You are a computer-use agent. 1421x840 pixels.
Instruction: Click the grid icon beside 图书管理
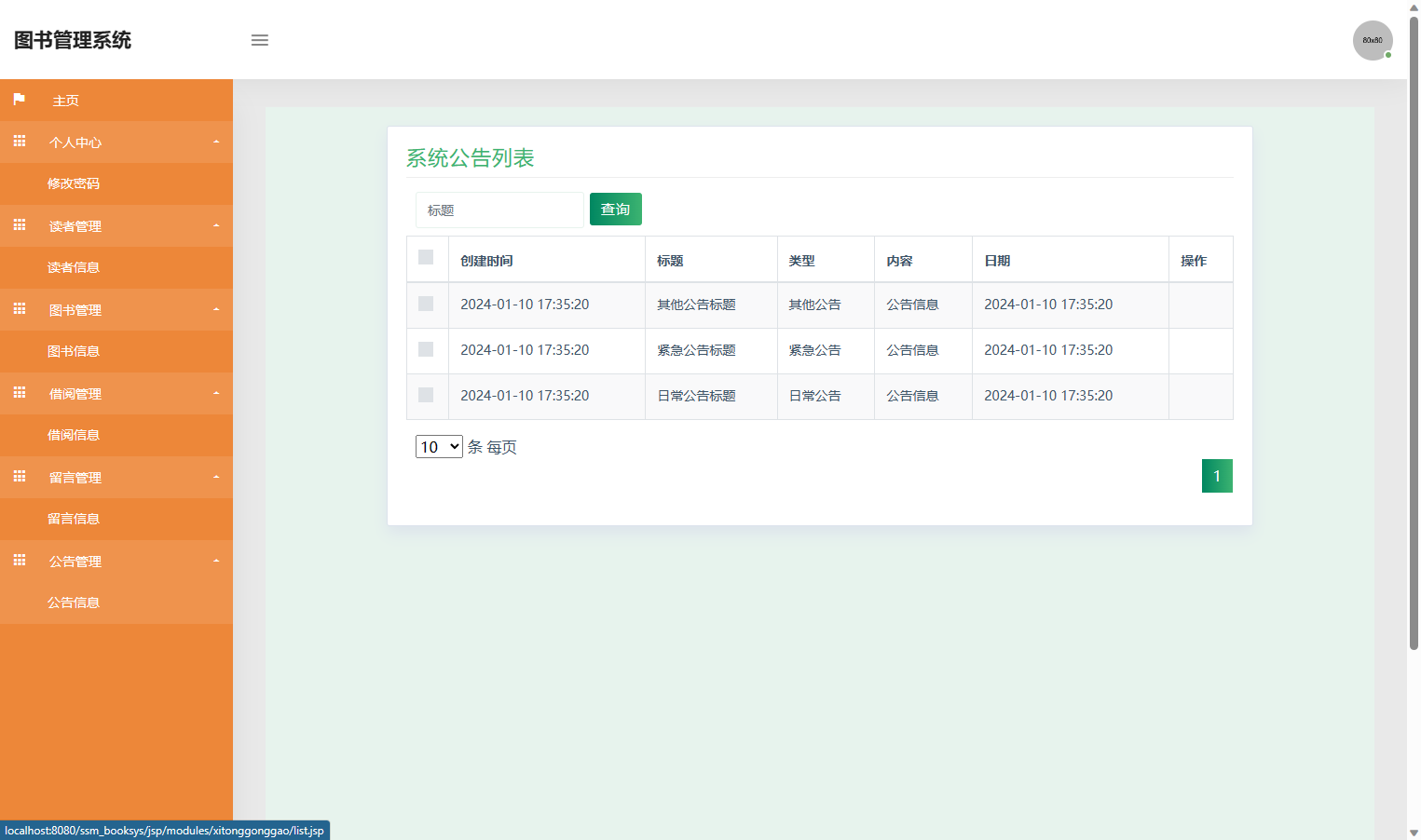click(x=19, y=309)
